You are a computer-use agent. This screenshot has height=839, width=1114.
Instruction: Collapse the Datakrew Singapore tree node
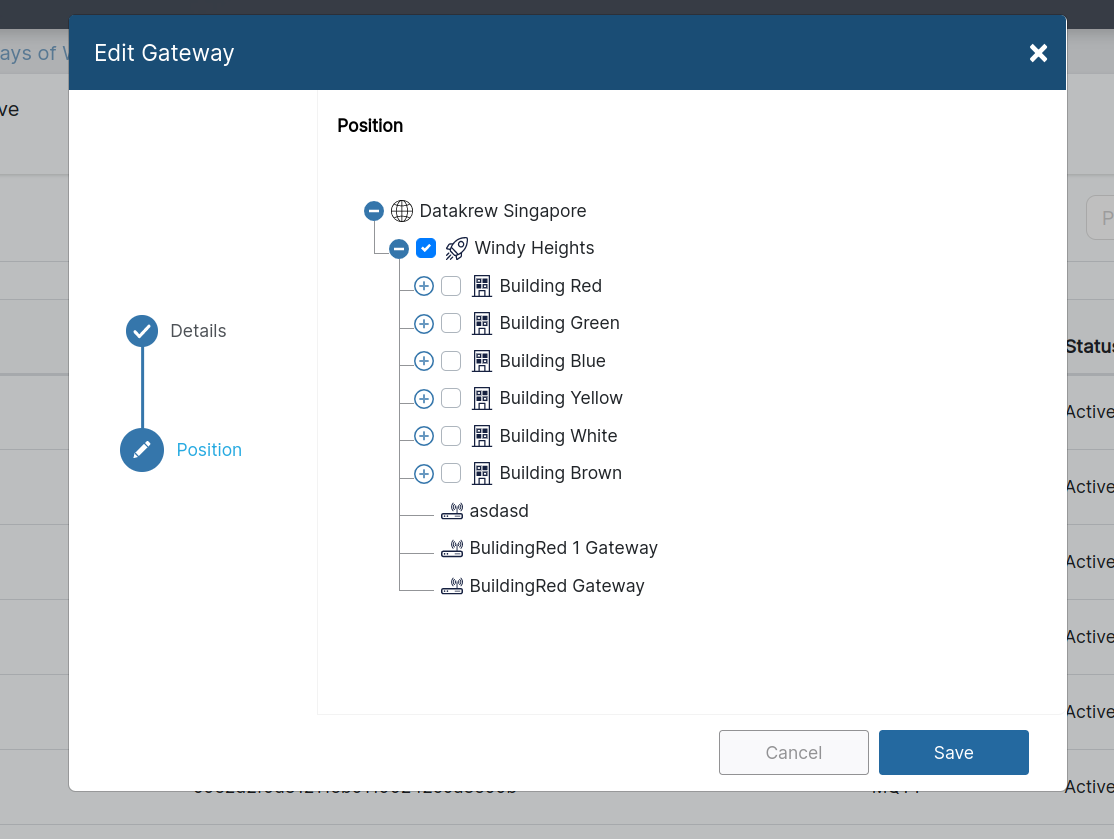[x=373, y=210]
